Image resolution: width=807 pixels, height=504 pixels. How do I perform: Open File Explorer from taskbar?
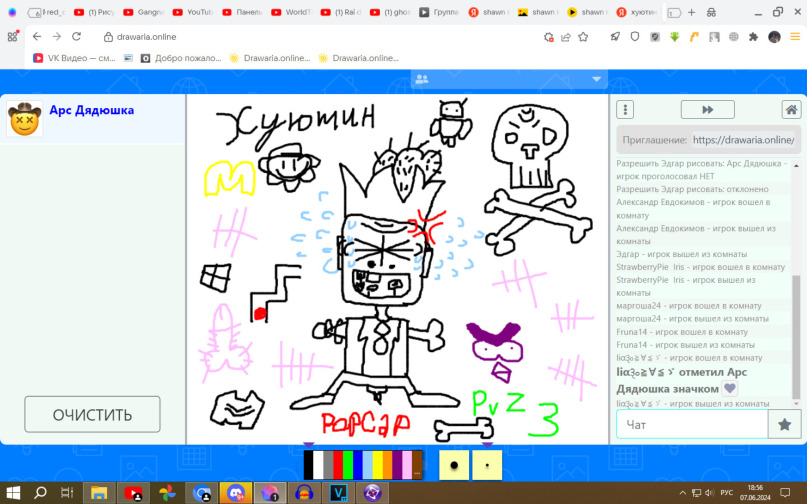click(x=99, y=493)
